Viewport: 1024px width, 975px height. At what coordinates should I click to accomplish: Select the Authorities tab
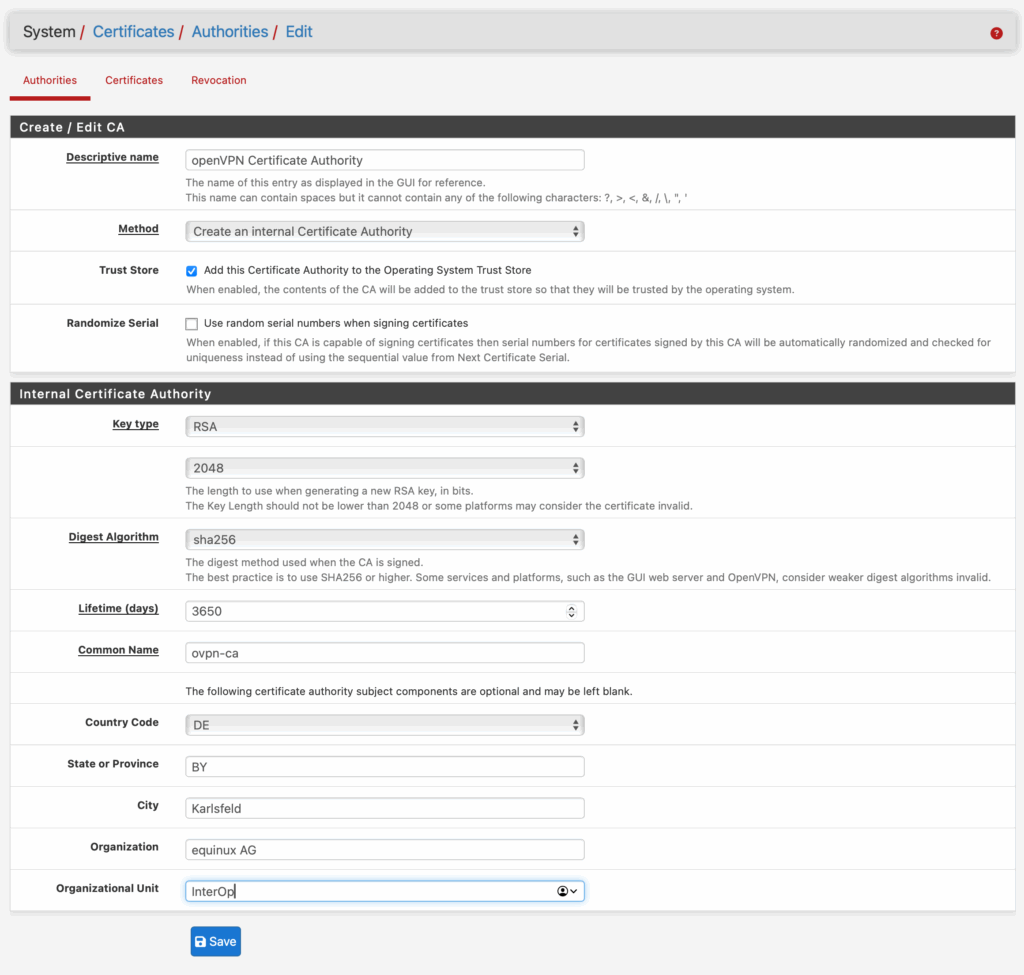pyautogui.click(x=50, y=80)
